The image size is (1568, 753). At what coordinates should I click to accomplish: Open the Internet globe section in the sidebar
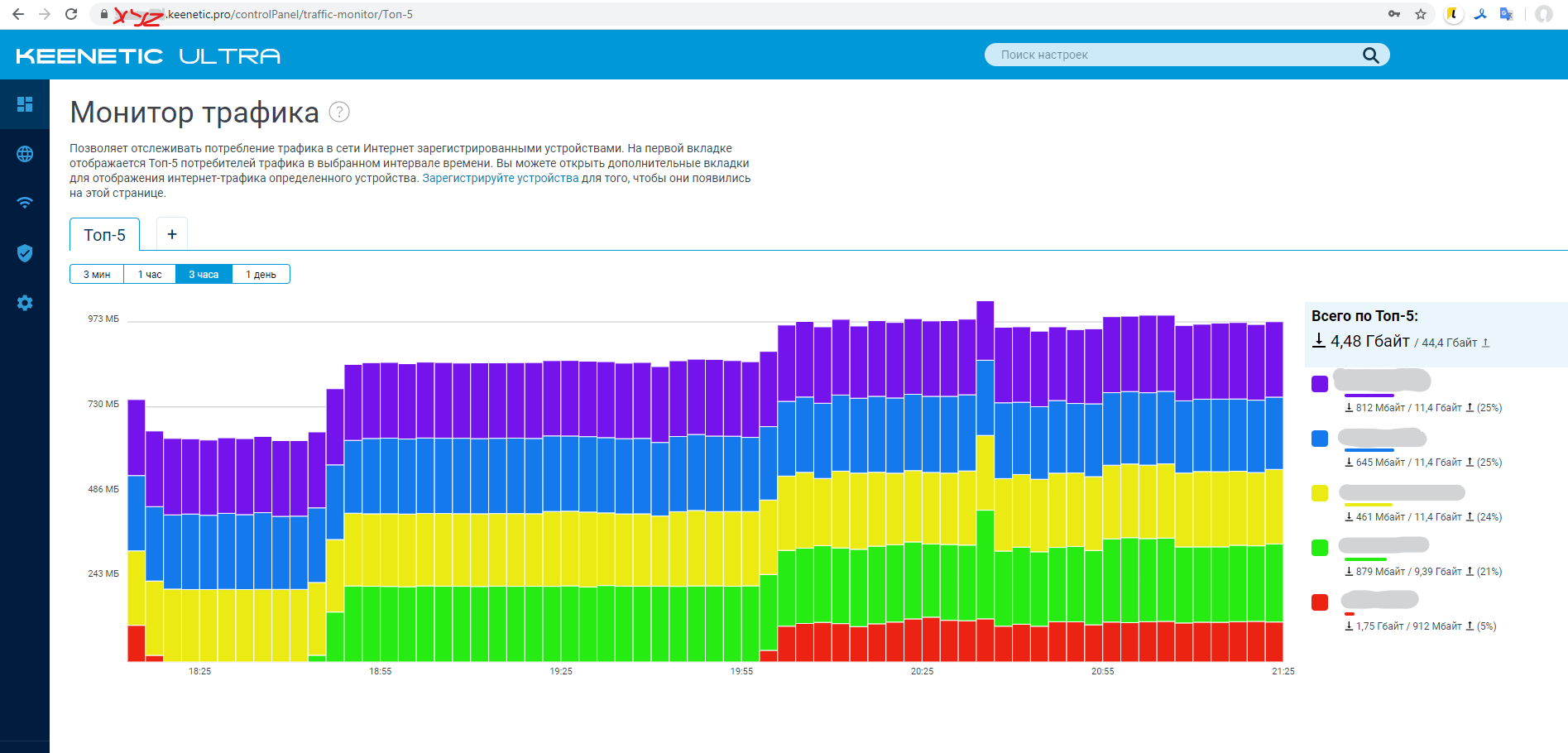(x=25, y=154)
